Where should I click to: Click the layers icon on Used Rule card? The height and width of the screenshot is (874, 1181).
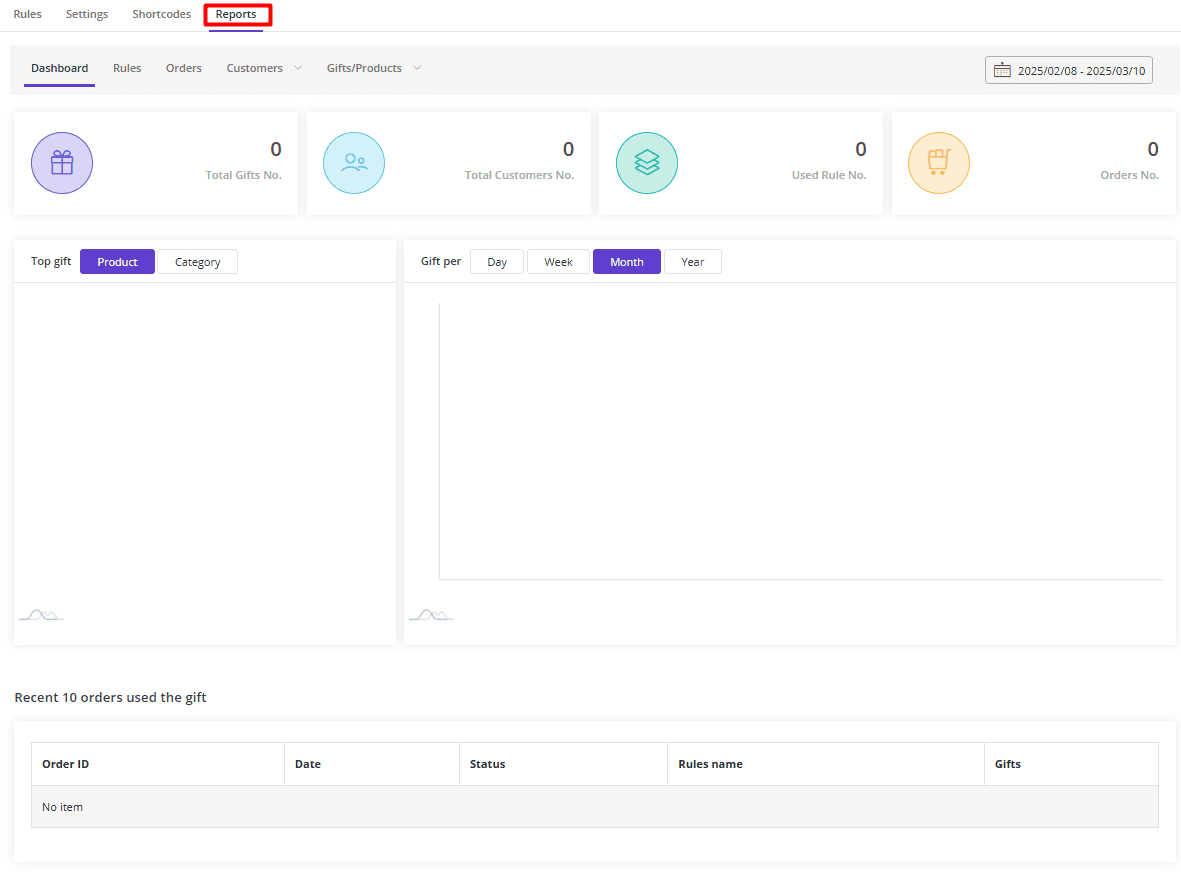pos(646,161)
